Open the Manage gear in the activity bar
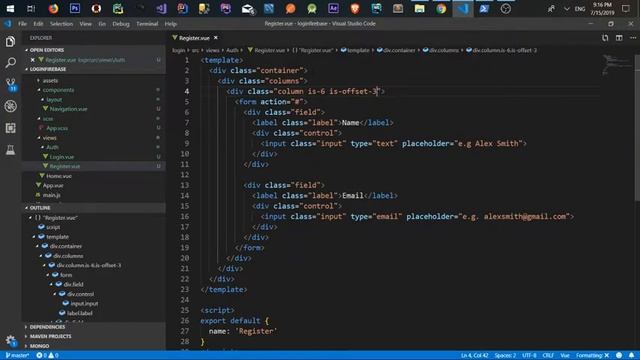The height and width of the screenshot is (360, 640). tap(10, 340)
